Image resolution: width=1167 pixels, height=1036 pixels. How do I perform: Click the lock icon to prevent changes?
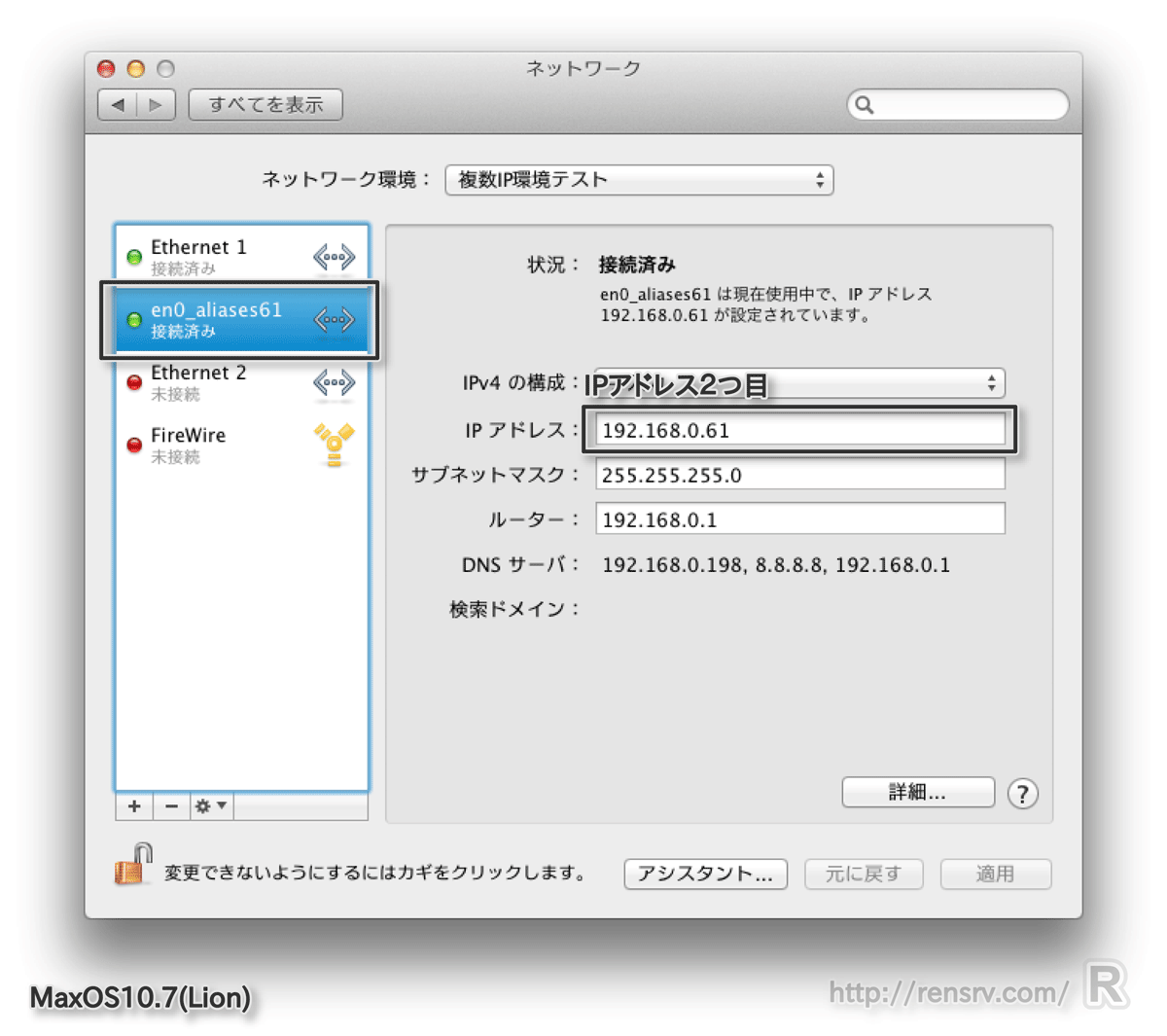[134, 865]
